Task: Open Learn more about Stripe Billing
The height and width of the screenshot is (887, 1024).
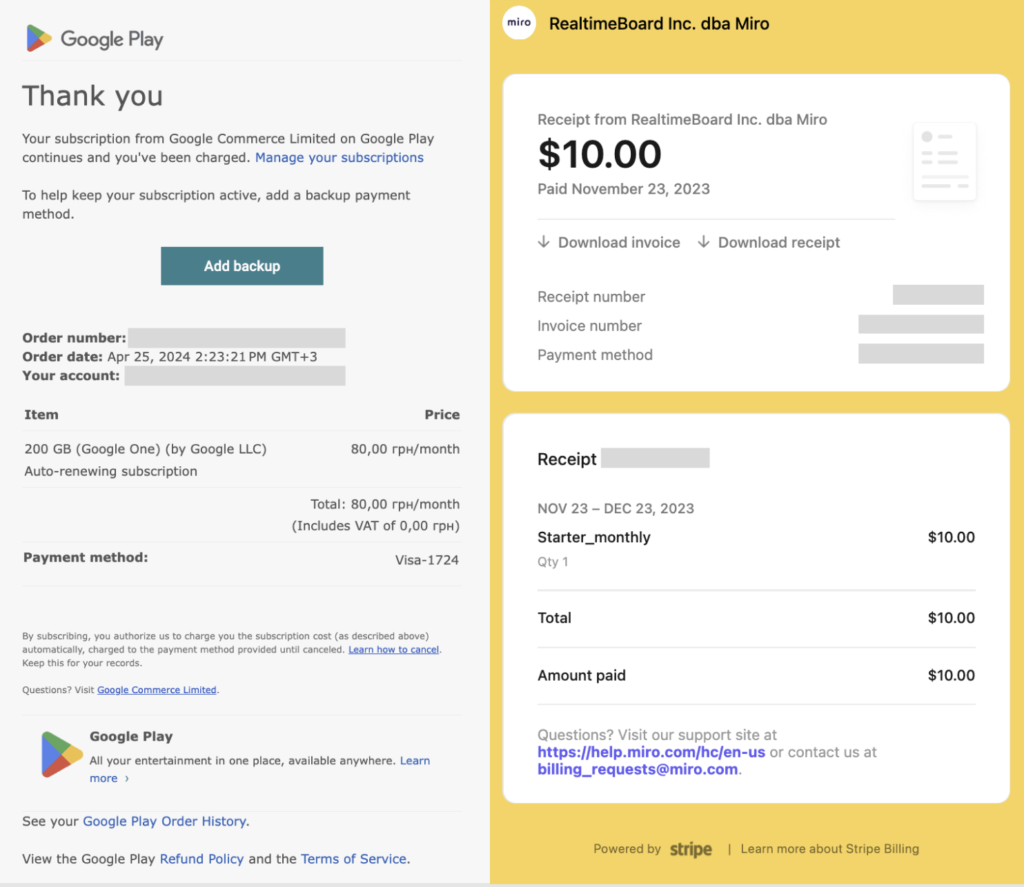Action: [830, 849]
